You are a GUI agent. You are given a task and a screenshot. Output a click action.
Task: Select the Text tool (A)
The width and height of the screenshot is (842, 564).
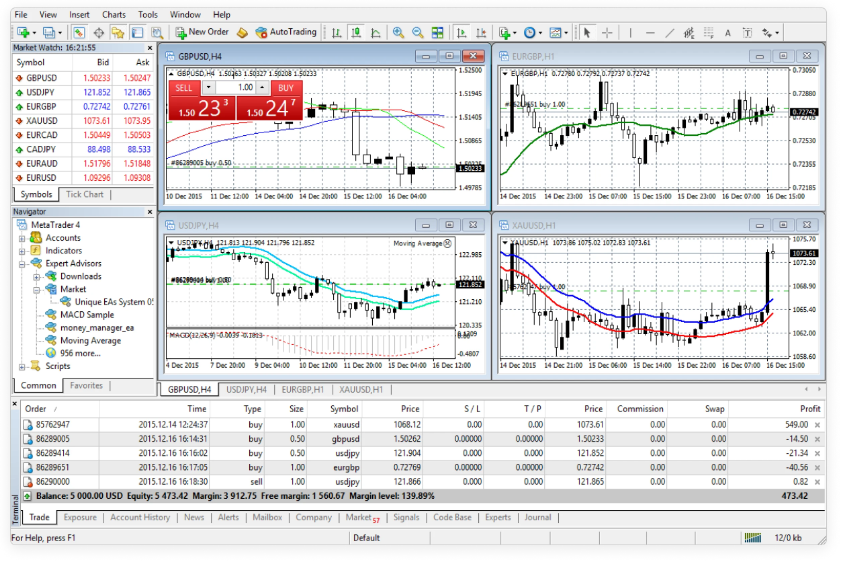(728, 33)
